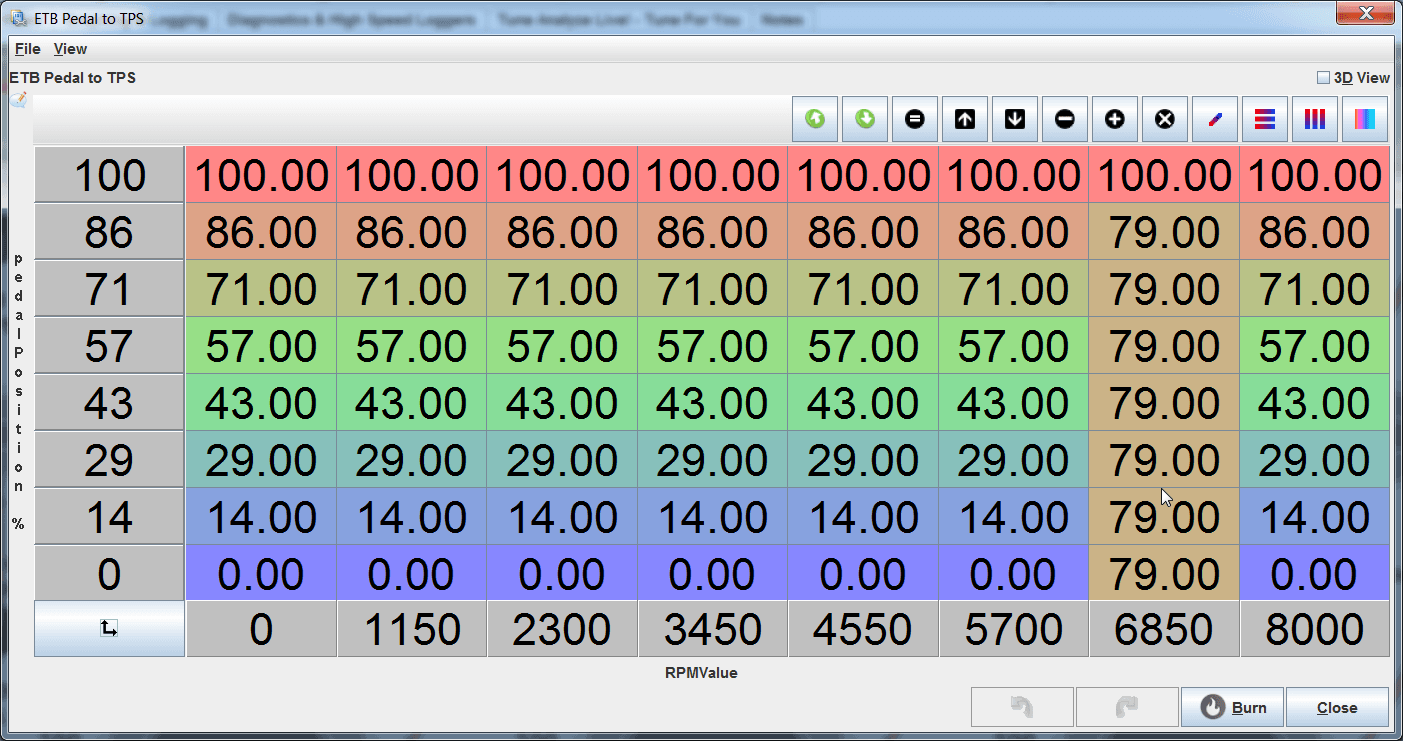Click the vertical stripes interpolate icon
Viewport: 1403px width, 741px height.
click(x=1315, y=119)
